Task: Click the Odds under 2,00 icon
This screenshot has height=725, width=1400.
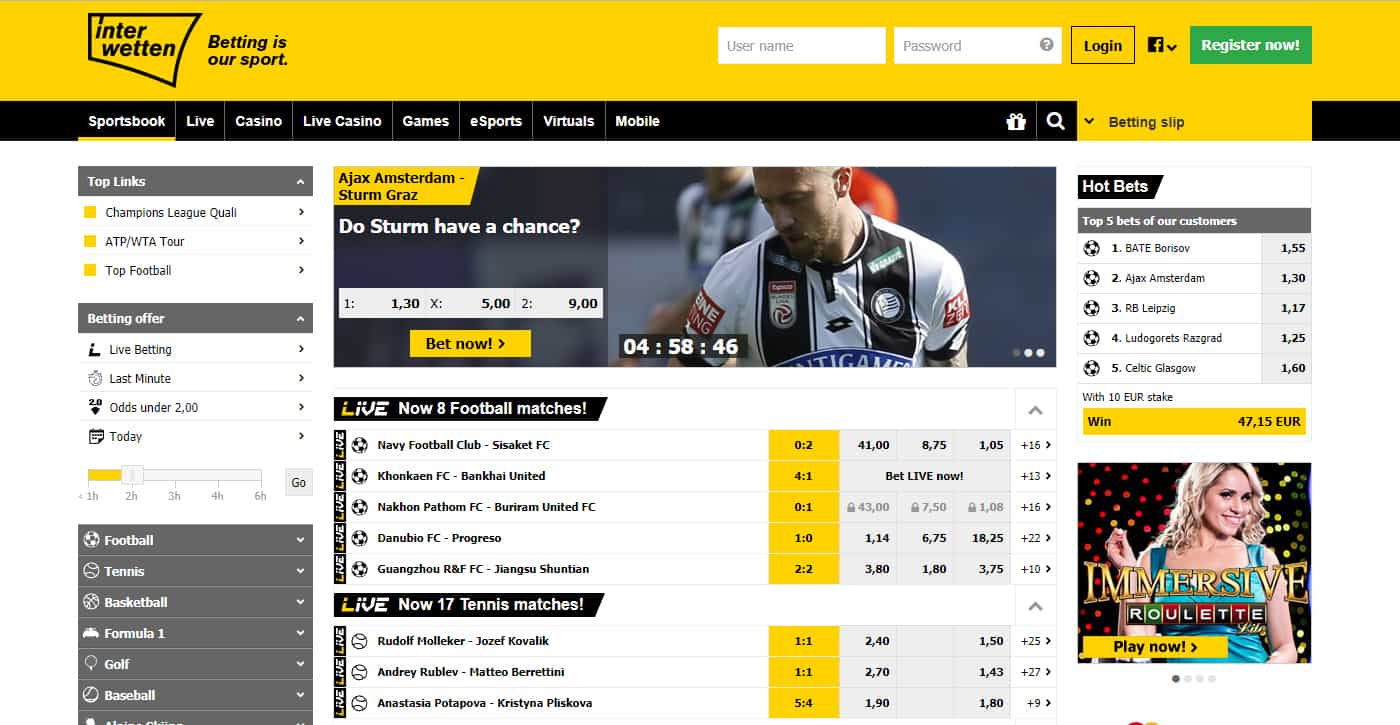Action: 95,407
